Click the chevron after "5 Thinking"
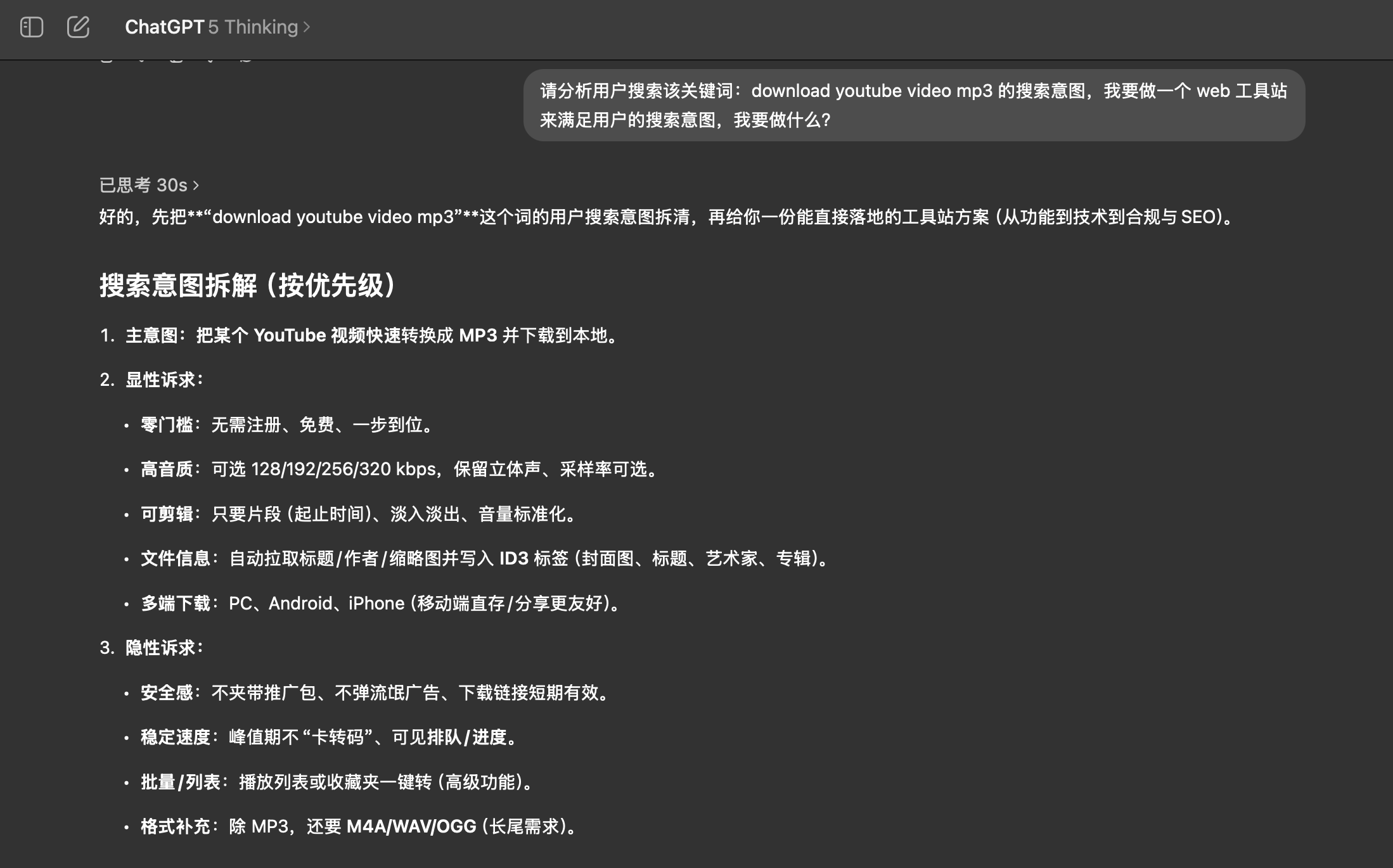This screenshot has width=1393, height=868. point(307,27)
